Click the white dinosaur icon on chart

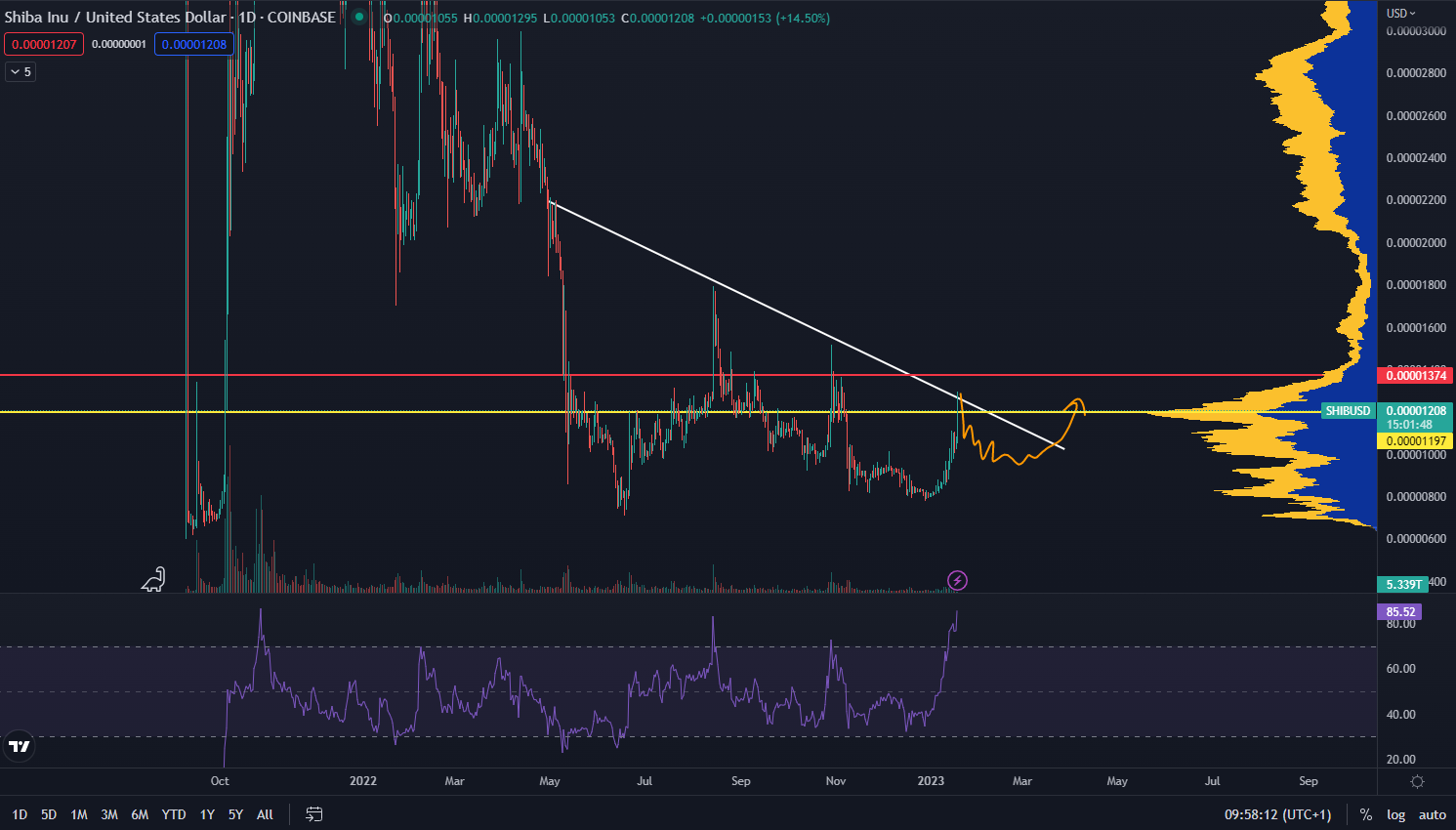(x=154, y=580)
